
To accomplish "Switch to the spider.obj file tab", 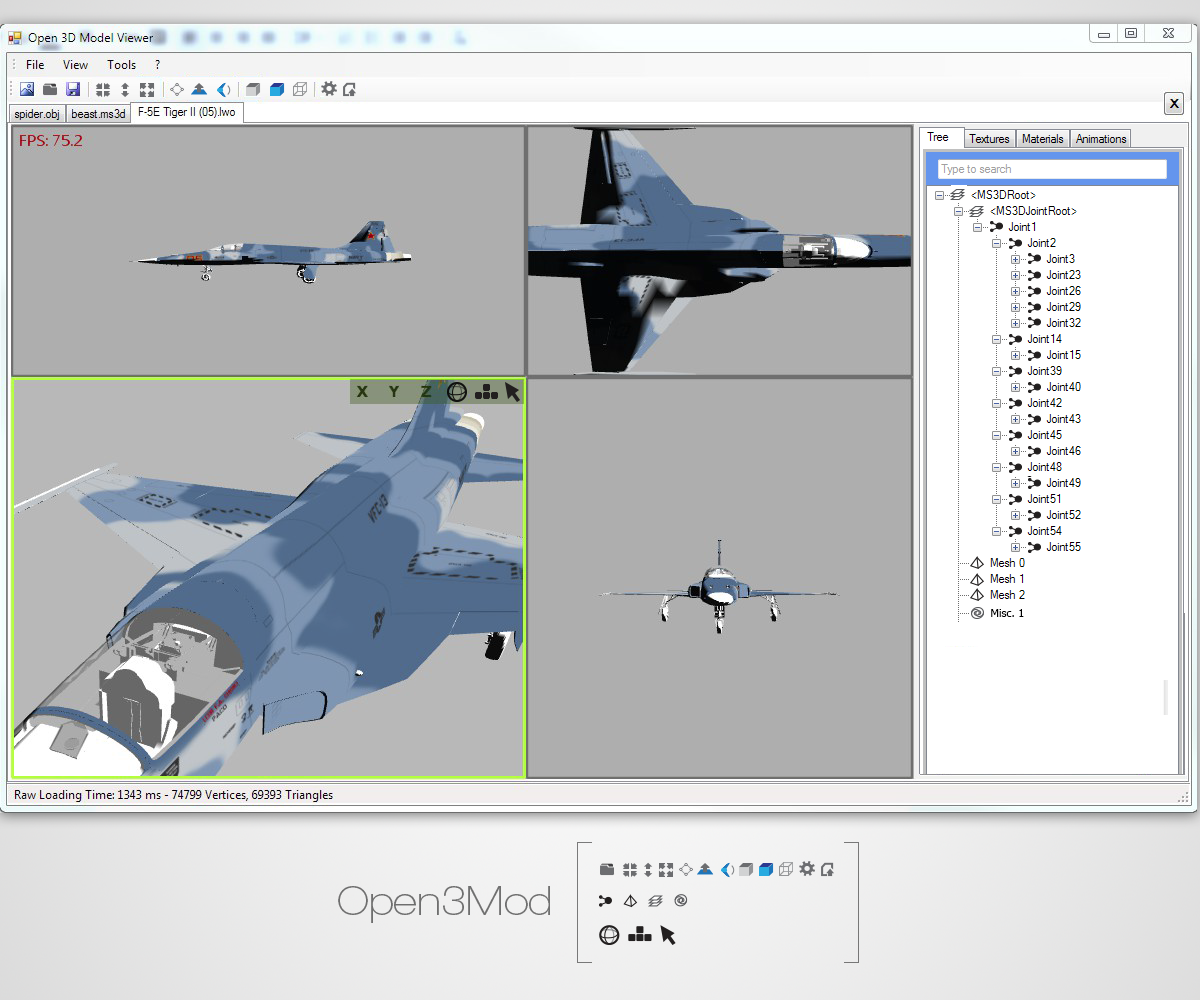I will pyautogui.click(x=38, y=114).
